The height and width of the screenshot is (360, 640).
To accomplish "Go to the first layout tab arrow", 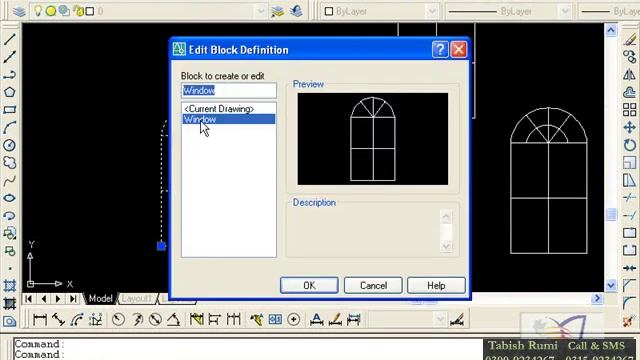I will point(28,299).
